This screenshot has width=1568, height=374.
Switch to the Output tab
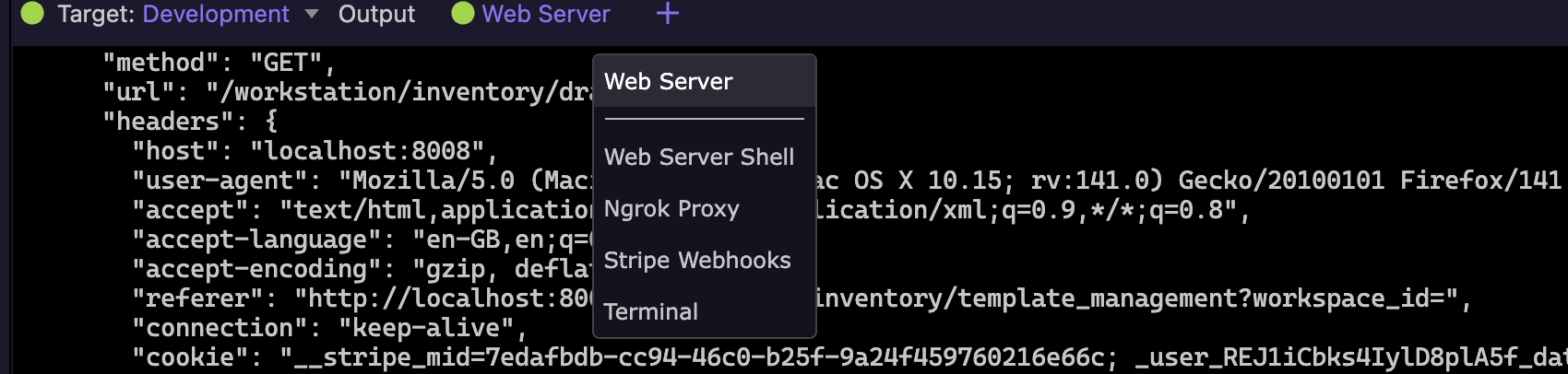coord(376,14)
